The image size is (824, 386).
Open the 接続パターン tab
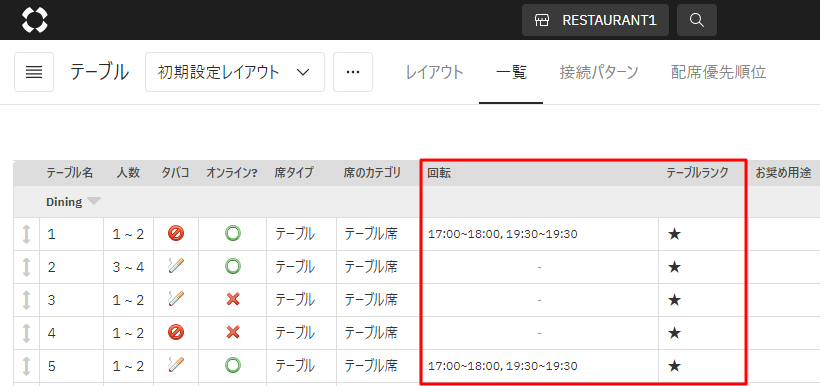coord(599,72)
